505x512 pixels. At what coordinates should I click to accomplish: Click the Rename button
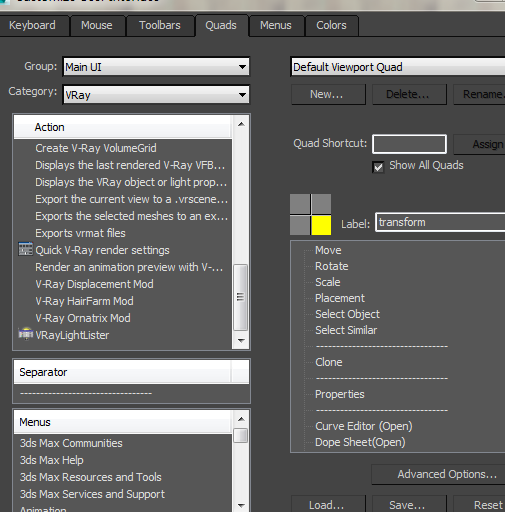tap(480, 94)
